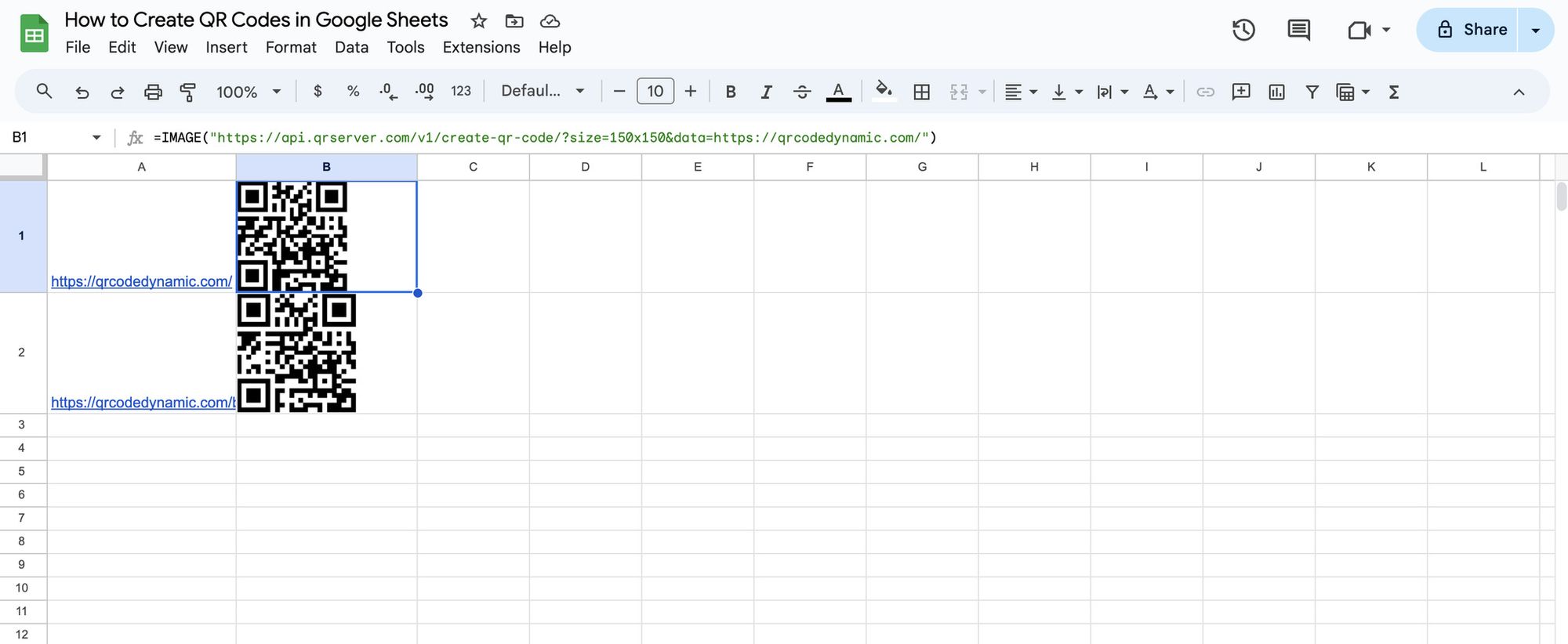Open the File menu

[x=78, y=47]
